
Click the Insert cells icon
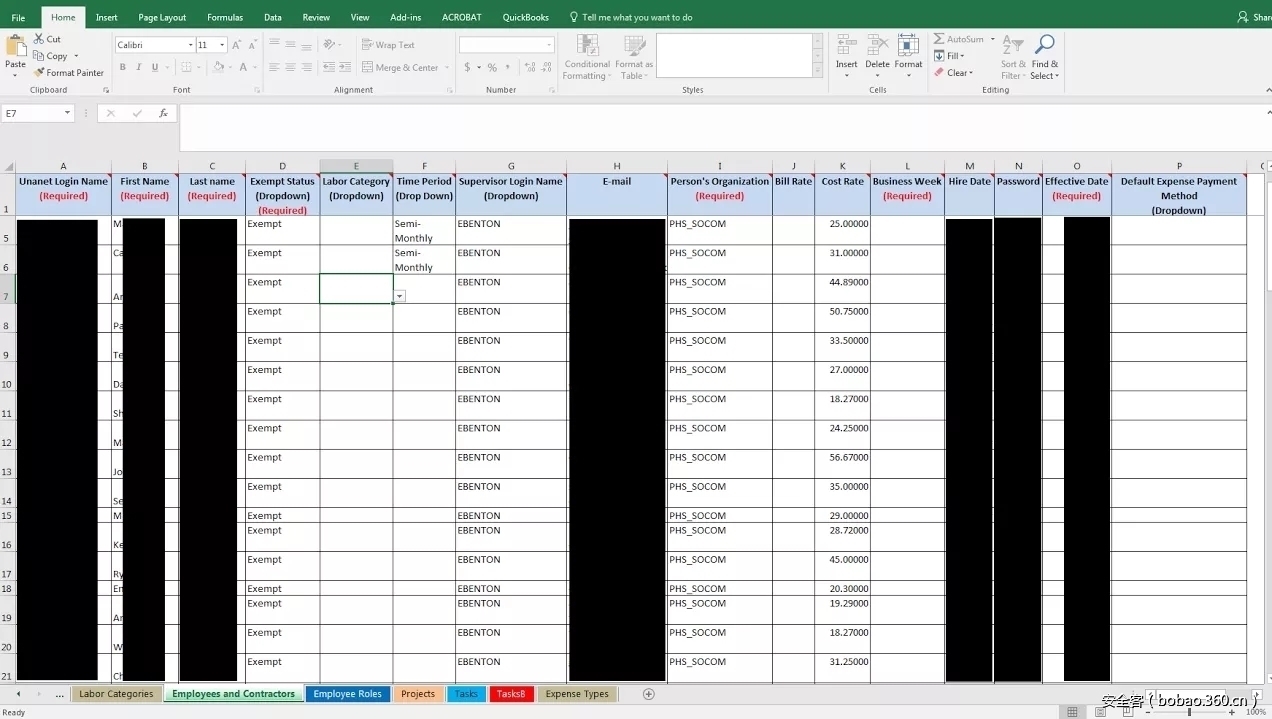pyautogui.click(x=846, y=46)
